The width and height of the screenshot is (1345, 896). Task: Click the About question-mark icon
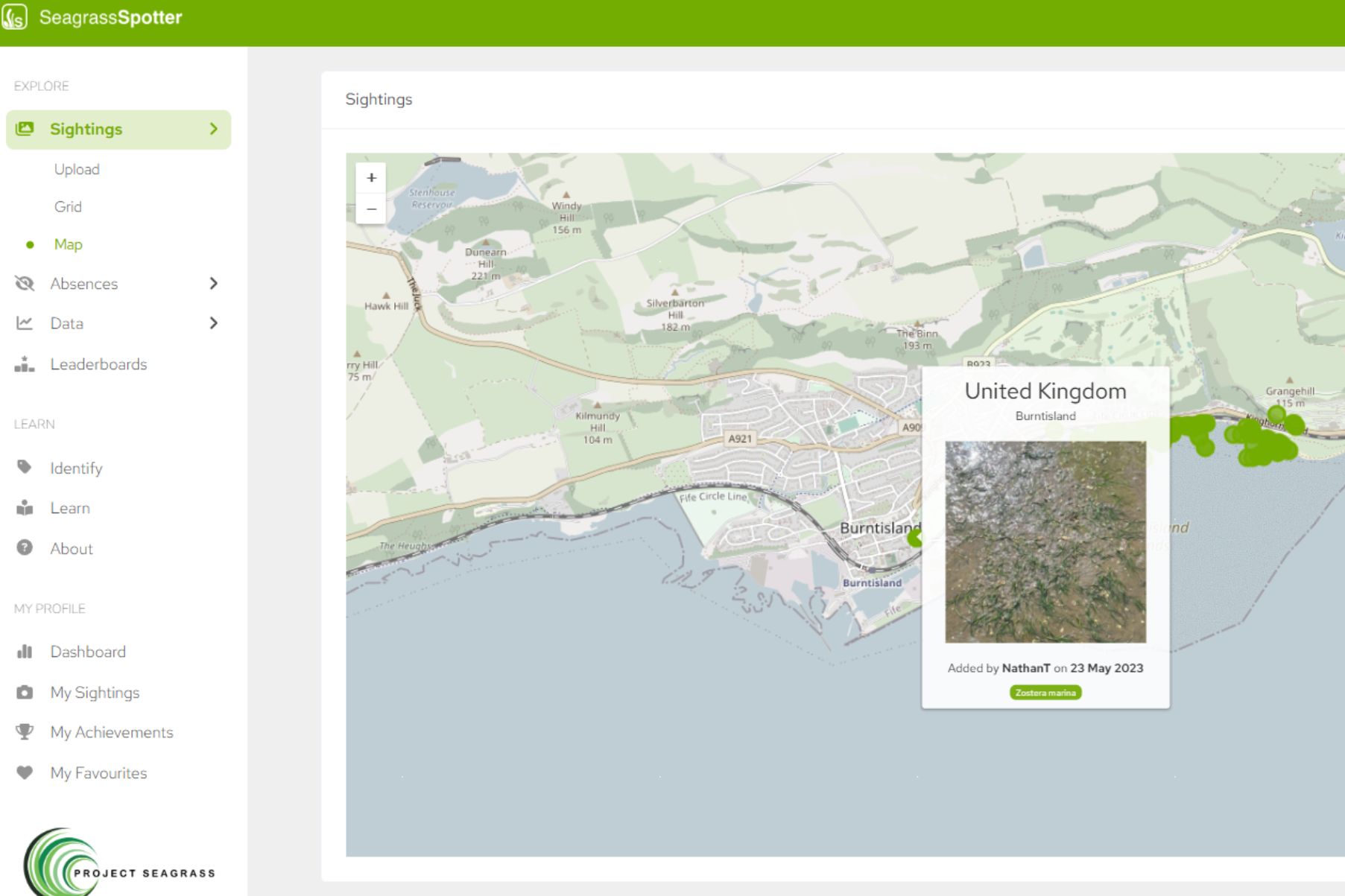[x=25, y=548]
